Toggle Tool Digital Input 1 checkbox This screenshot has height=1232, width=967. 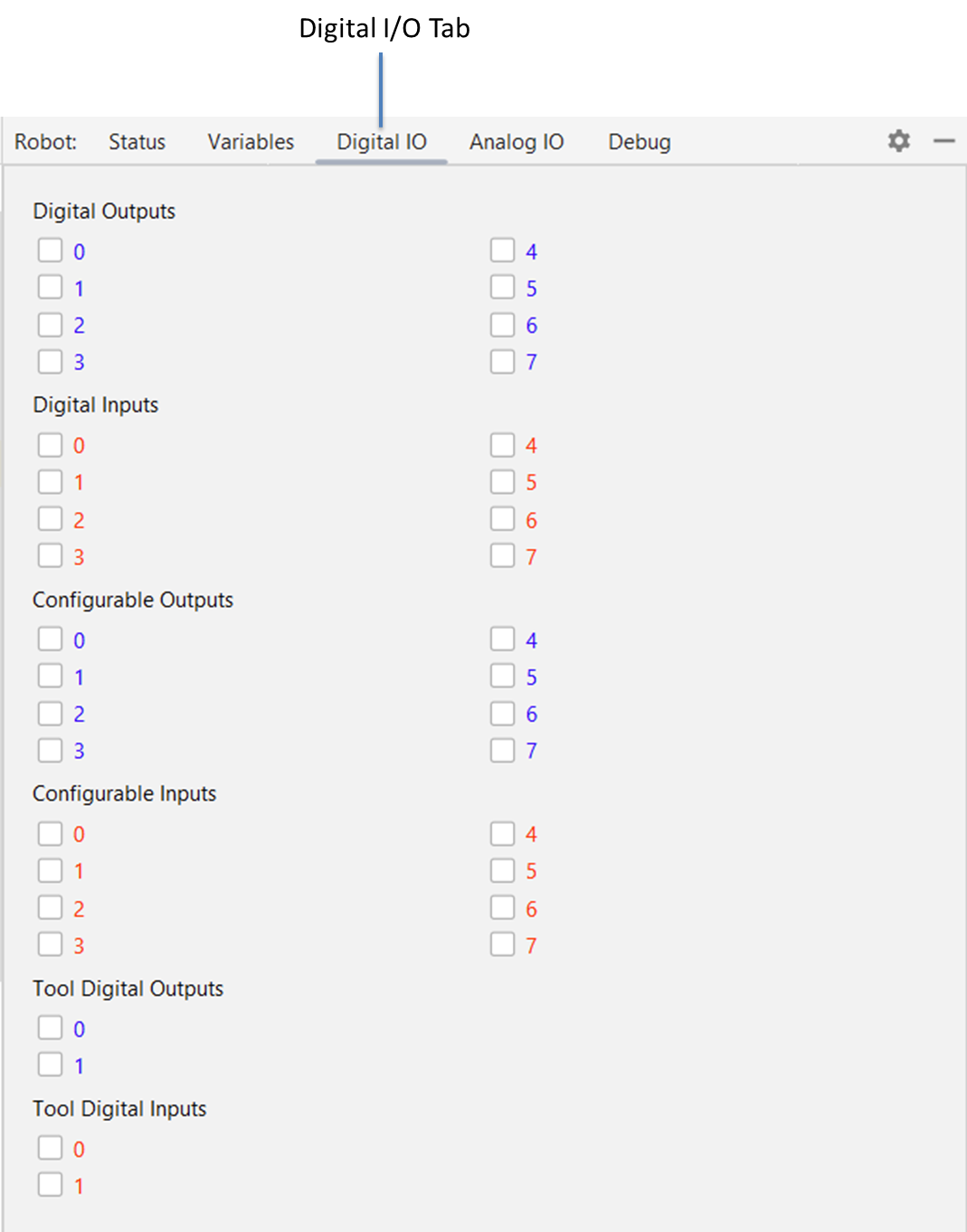(x=51, y=1186)
